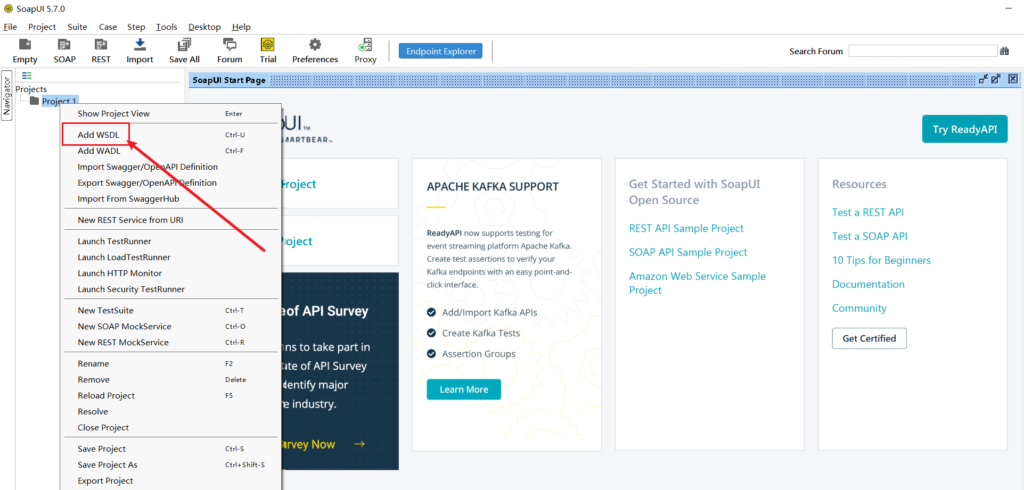Open Test a REST API link
1024x490 pixels.
868,212
